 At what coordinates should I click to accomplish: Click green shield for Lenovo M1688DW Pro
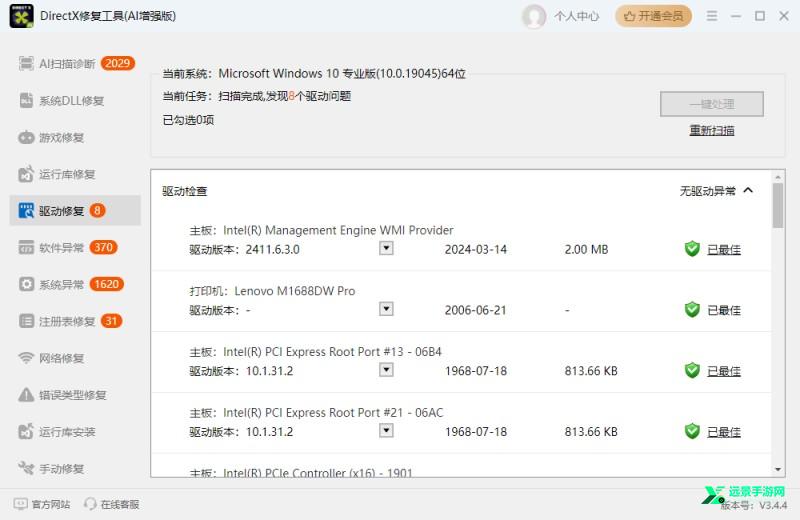click(x=692, y=310)
